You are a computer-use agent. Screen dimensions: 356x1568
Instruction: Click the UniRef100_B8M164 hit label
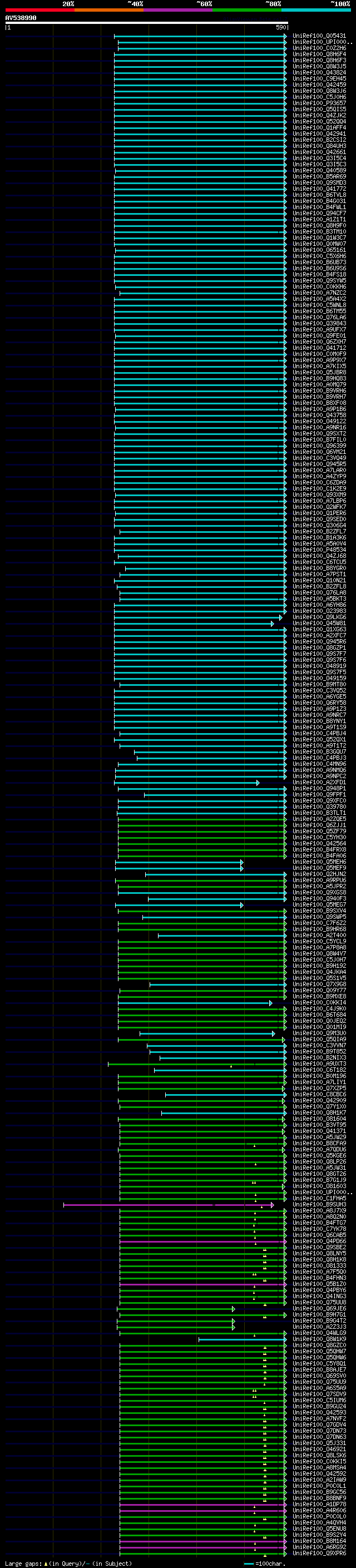pos(319,1541)
